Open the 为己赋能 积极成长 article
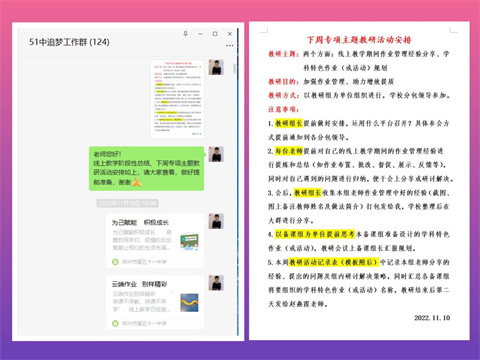The height and width of the screenshot is (360, 480). click(155, 241)
